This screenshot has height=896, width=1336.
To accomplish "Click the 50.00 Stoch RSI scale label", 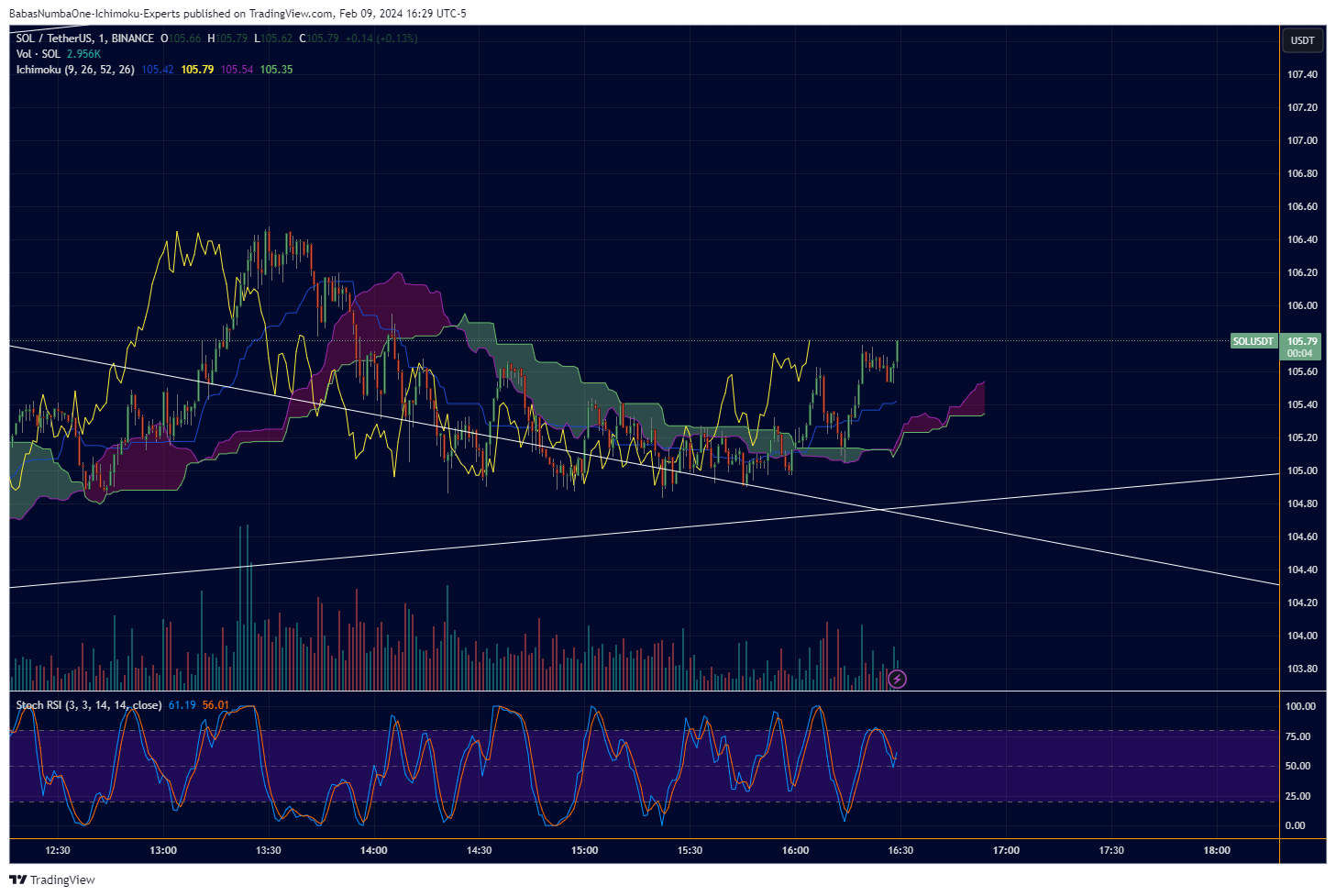I will click(1297, 766).
